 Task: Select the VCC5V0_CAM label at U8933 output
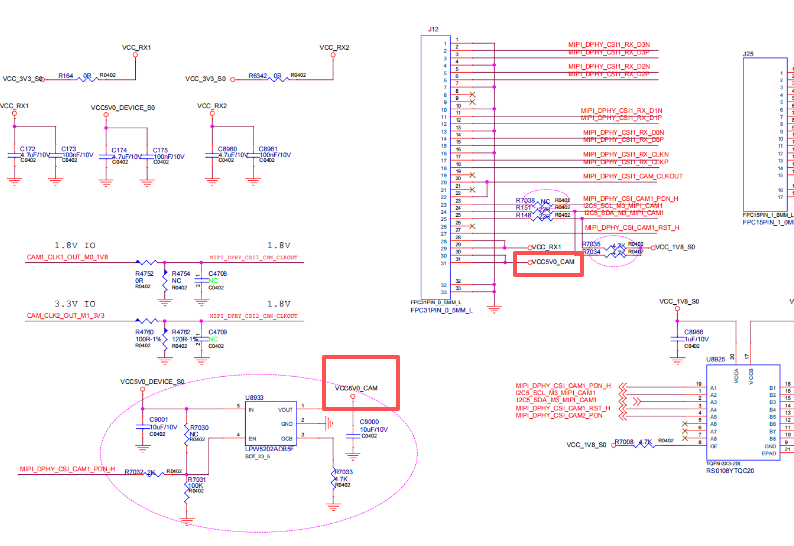click(x=356, y=387)
